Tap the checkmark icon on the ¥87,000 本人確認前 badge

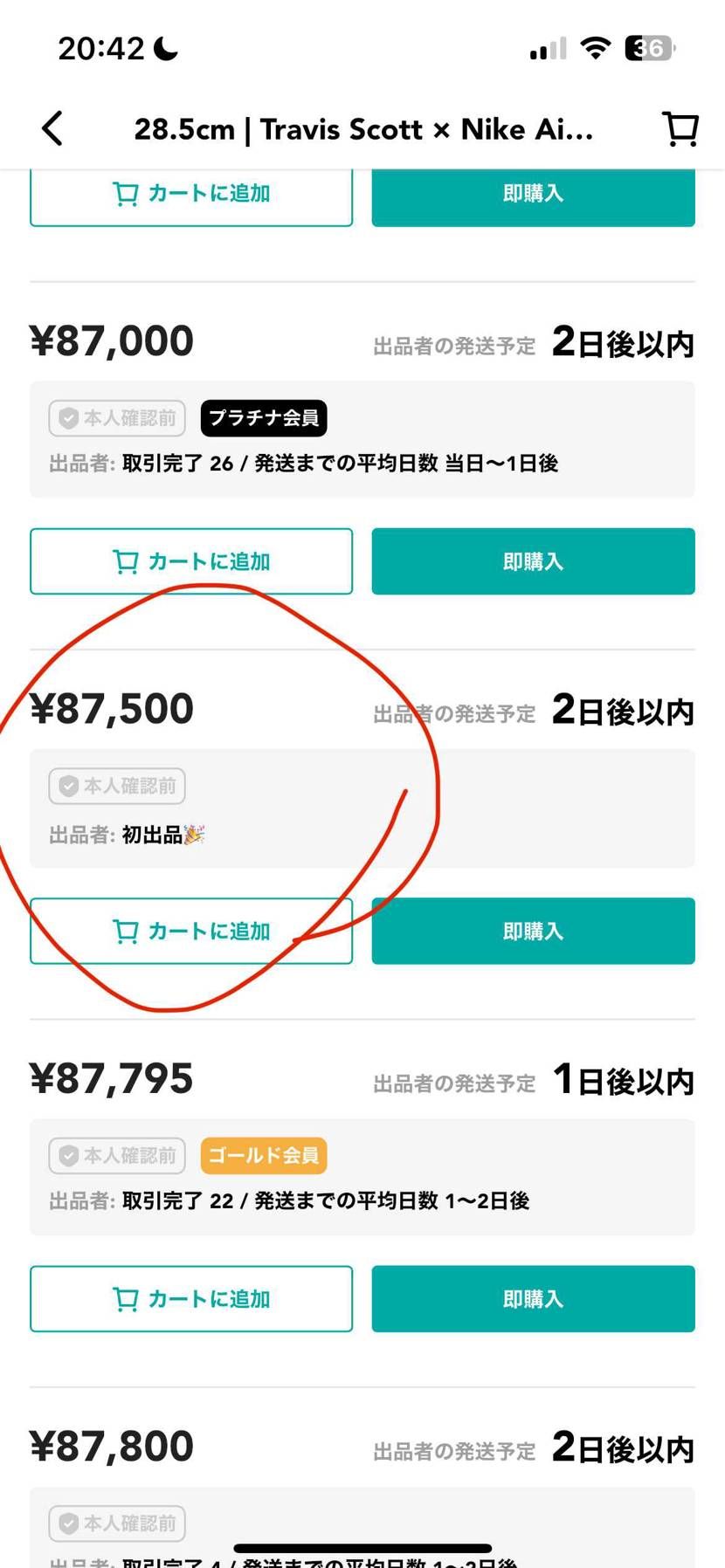pyautogui.click(x=70, y=418)
